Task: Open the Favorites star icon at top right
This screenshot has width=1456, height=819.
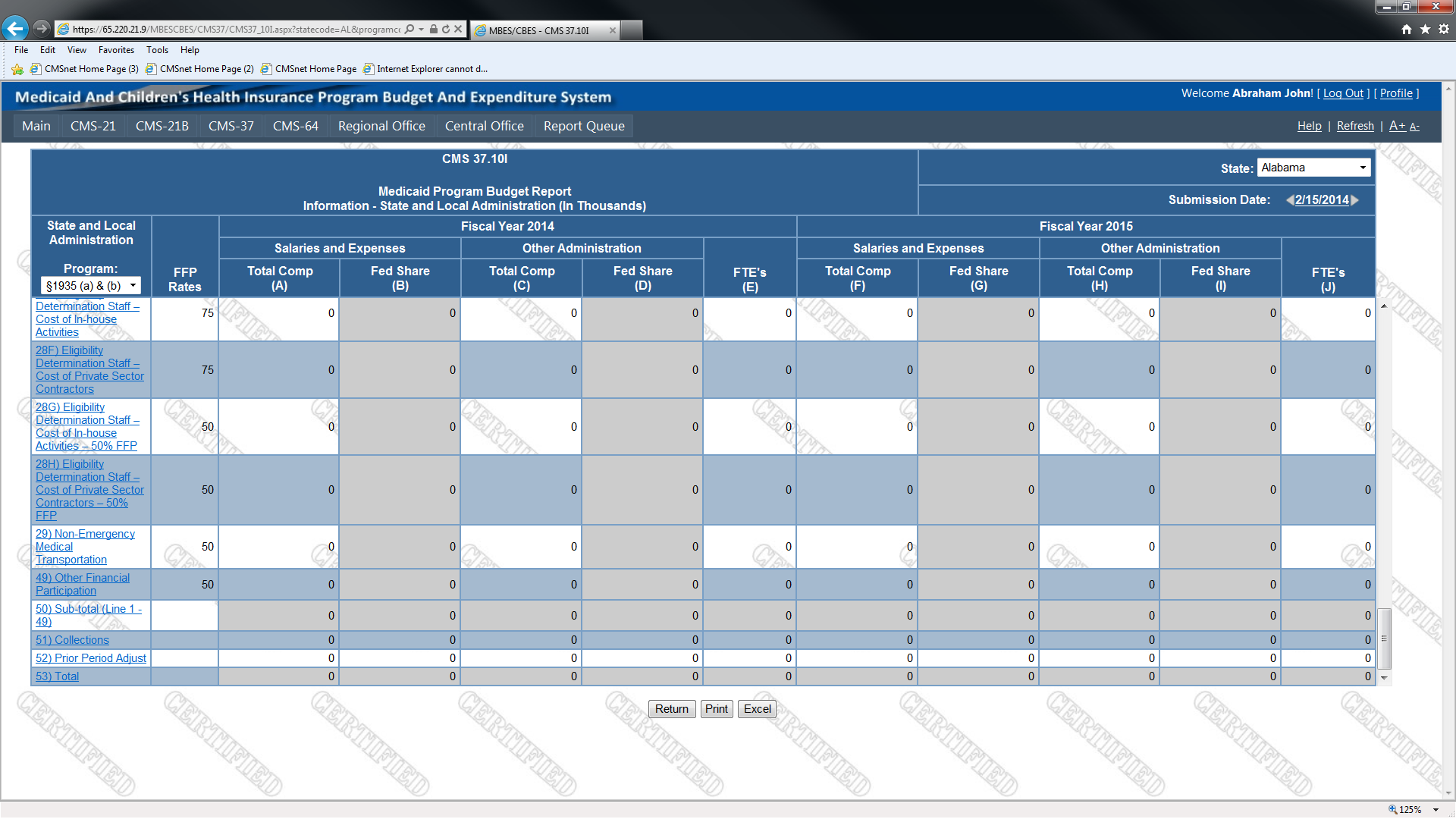Action: coord(1425,30)
